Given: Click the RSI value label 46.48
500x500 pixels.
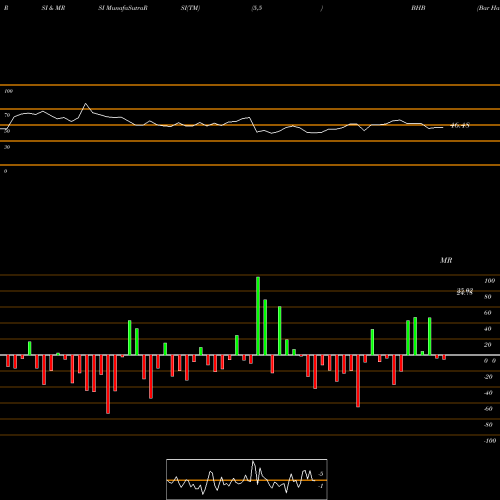Looking at the screenshot, I should pyautogui.click(x=460, y=126).
